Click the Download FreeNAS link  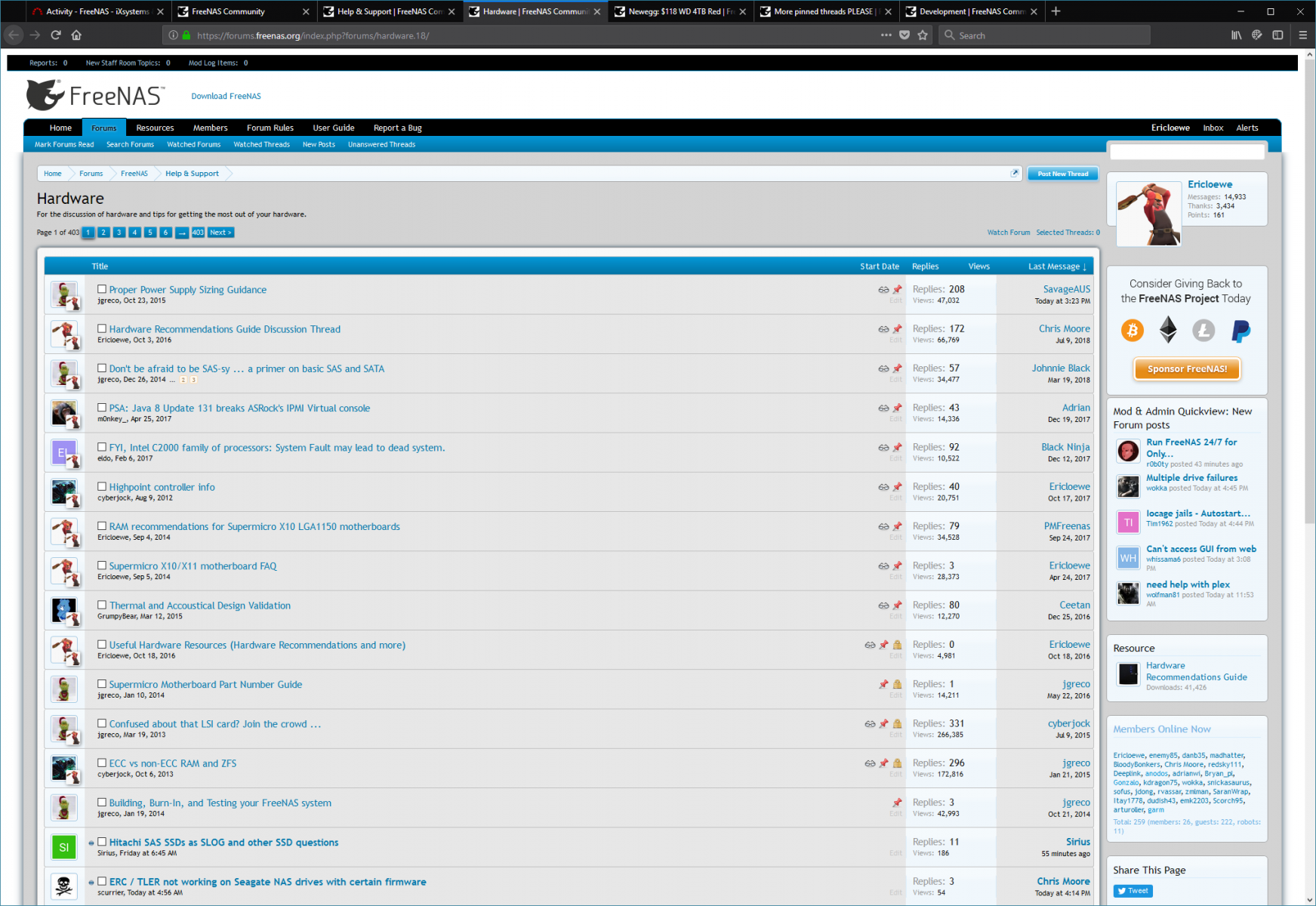tap(226, 96)
